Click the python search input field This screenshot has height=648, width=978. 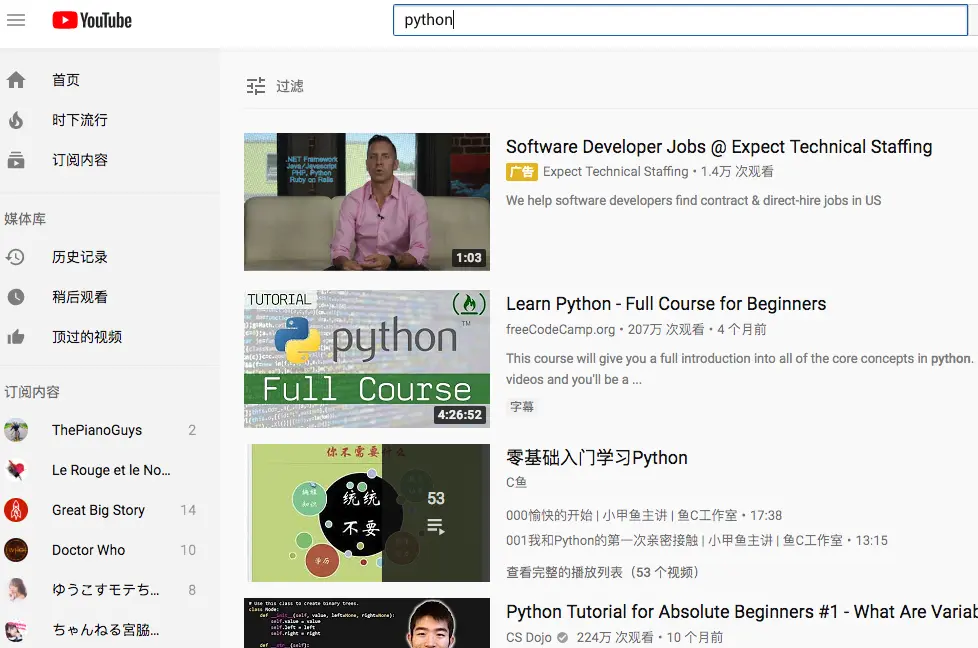680,20
